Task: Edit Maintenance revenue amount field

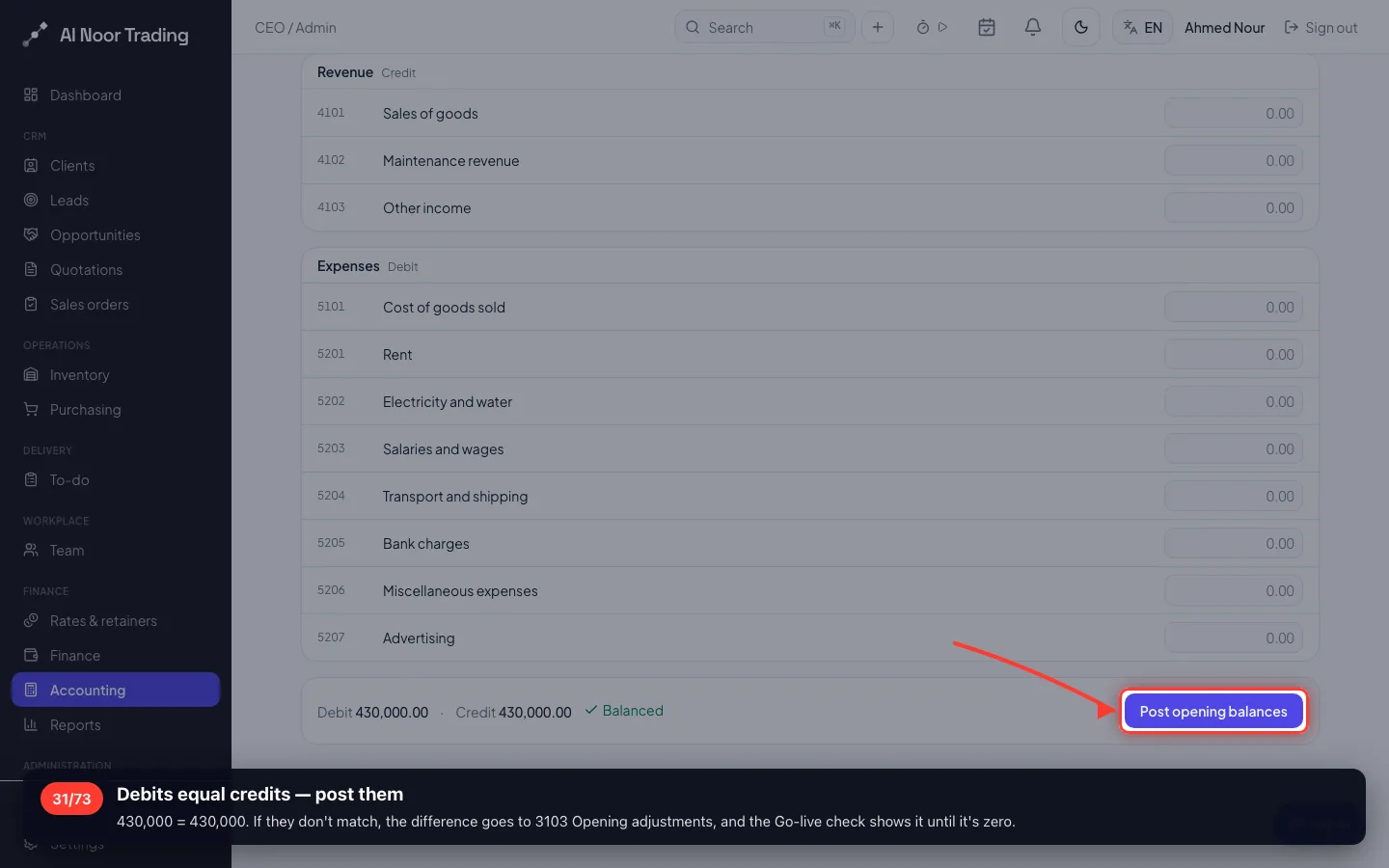Action: (x=1234, y=160)
